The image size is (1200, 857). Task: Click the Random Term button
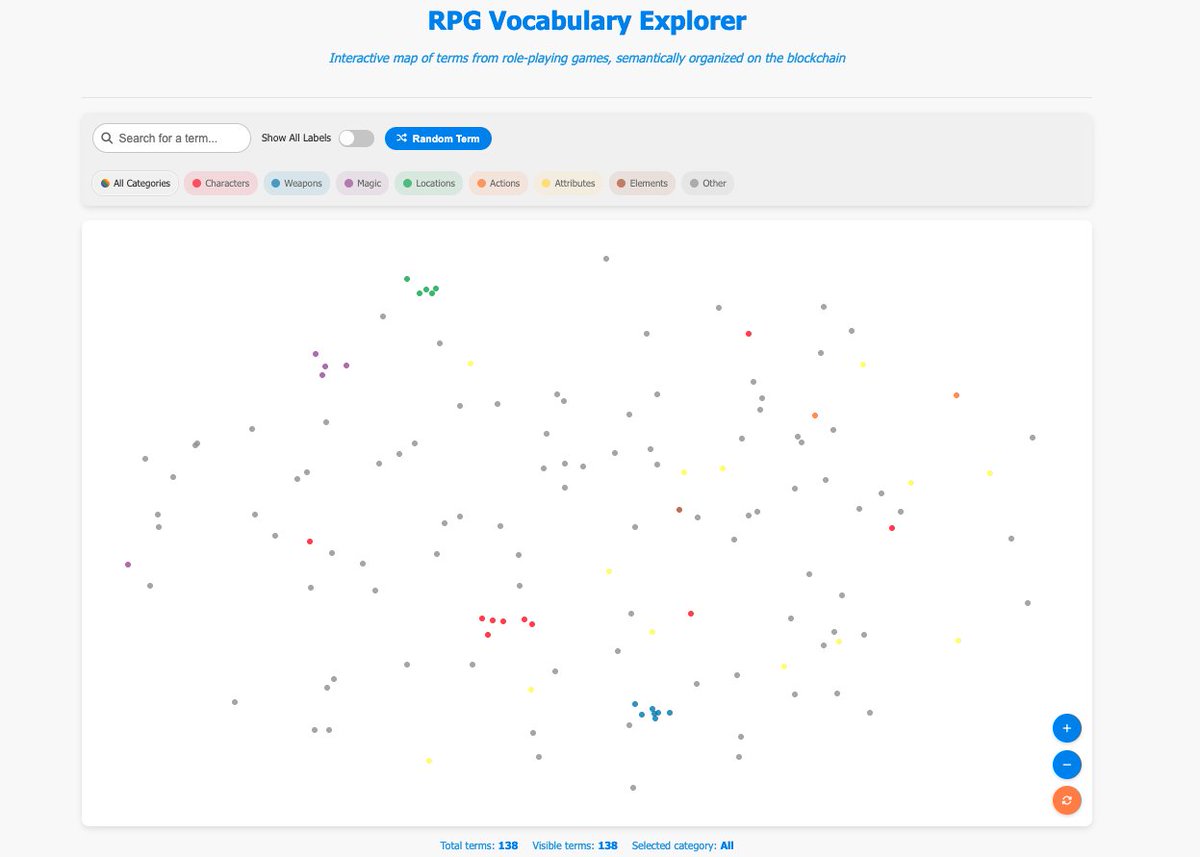[x=438, y=138]
